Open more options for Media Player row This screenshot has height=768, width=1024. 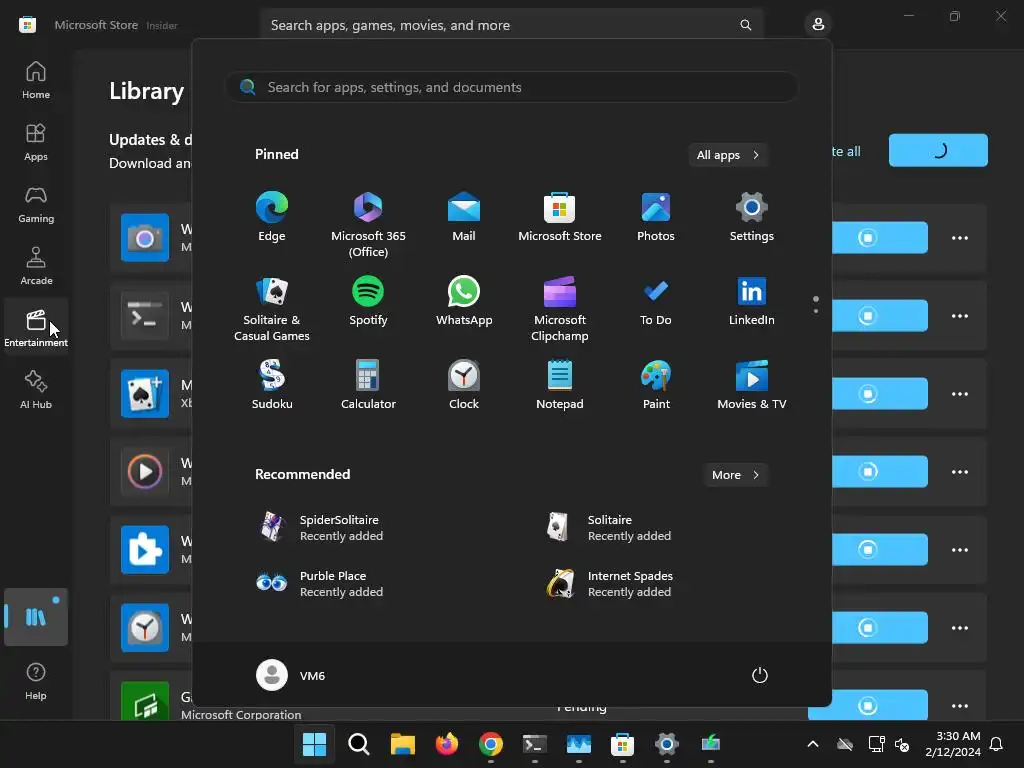[959, 472]
